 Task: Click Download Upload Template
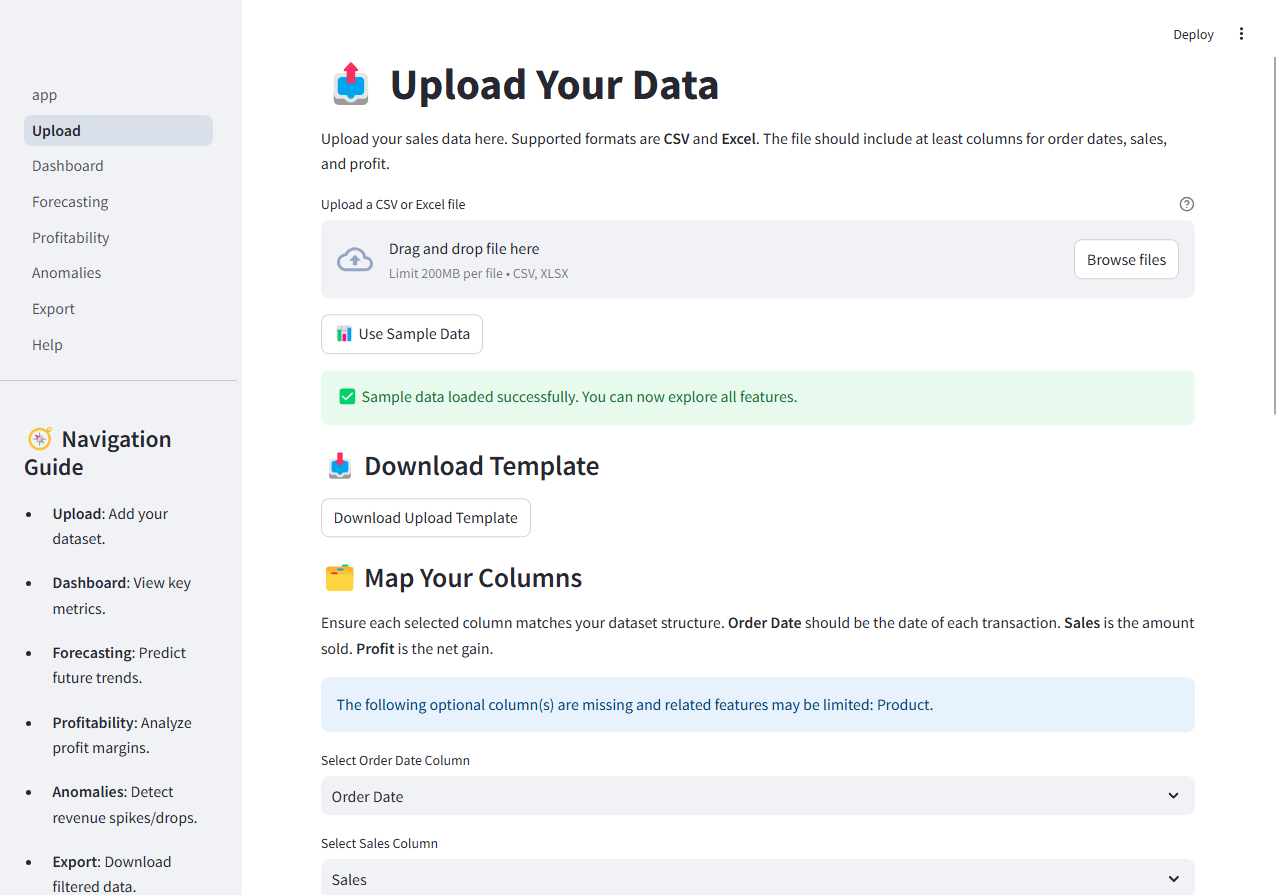pyautogui.click(x=425, y=517)
